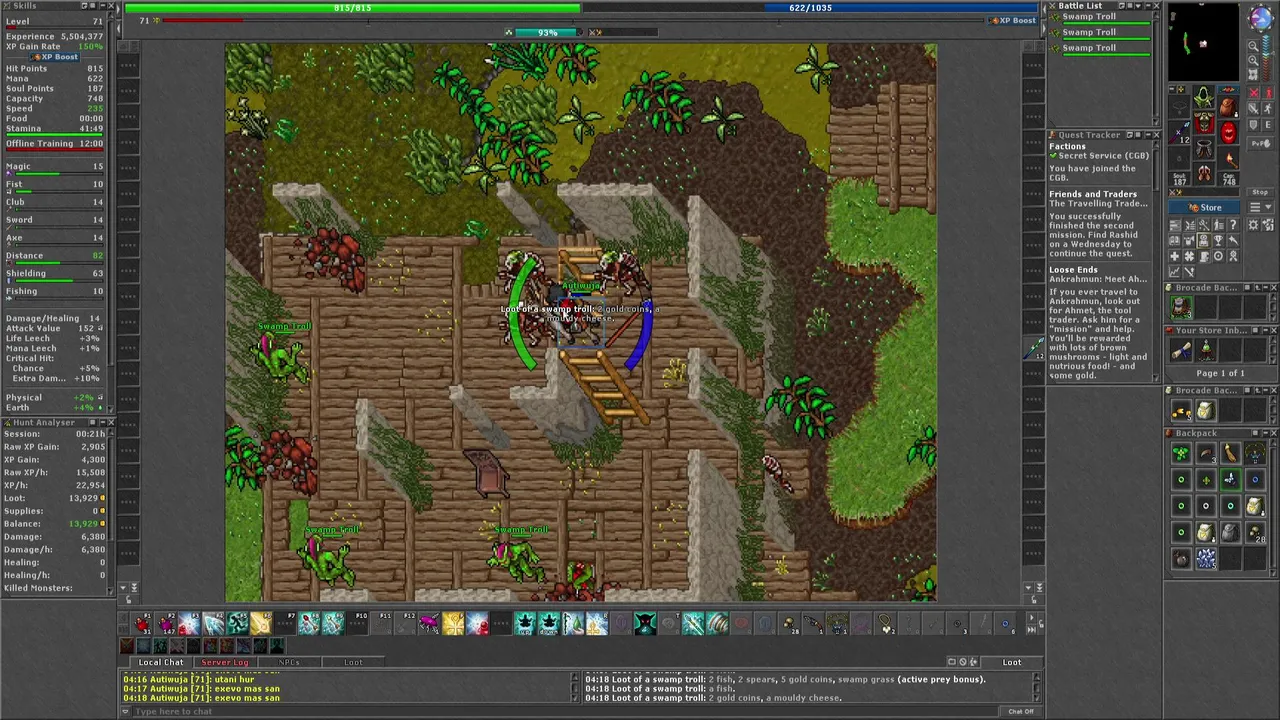The width and height of the screenshot is (1280, 720).
Task: Switch to the Server Log tab
Action: [225, 662]
